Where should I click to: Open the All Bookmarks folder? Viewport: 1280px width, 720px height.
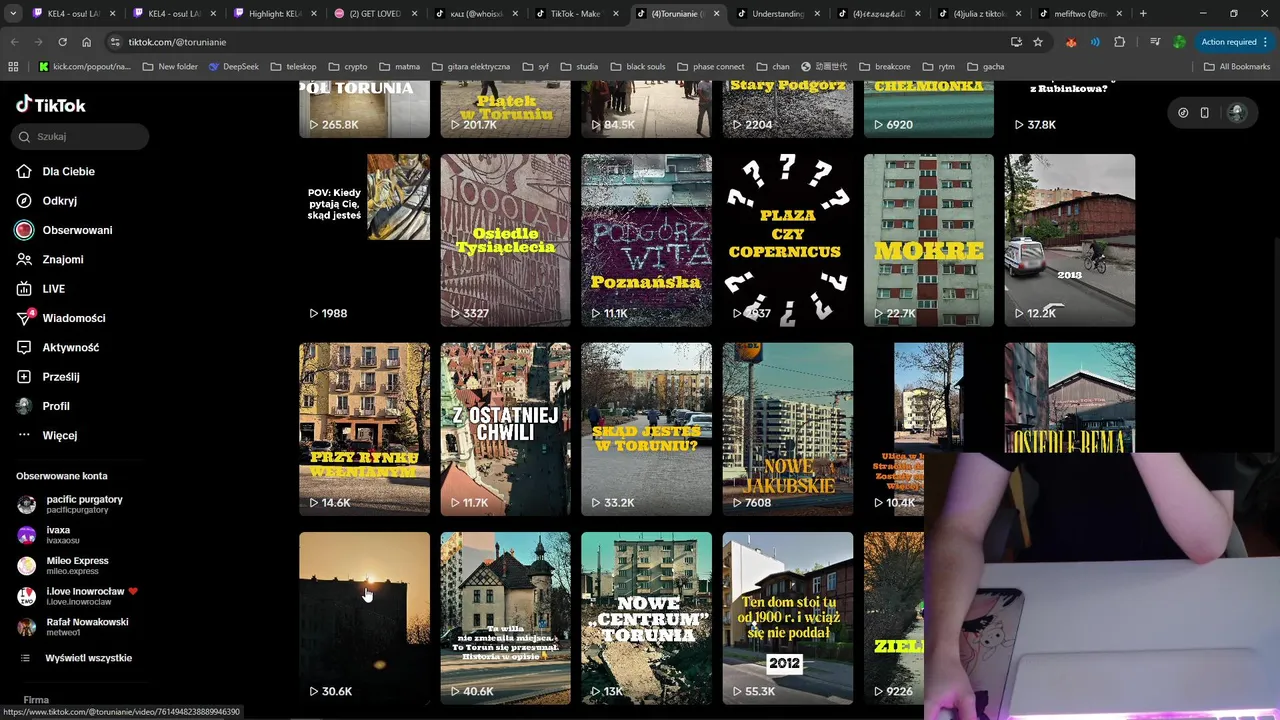[1237, 66]
